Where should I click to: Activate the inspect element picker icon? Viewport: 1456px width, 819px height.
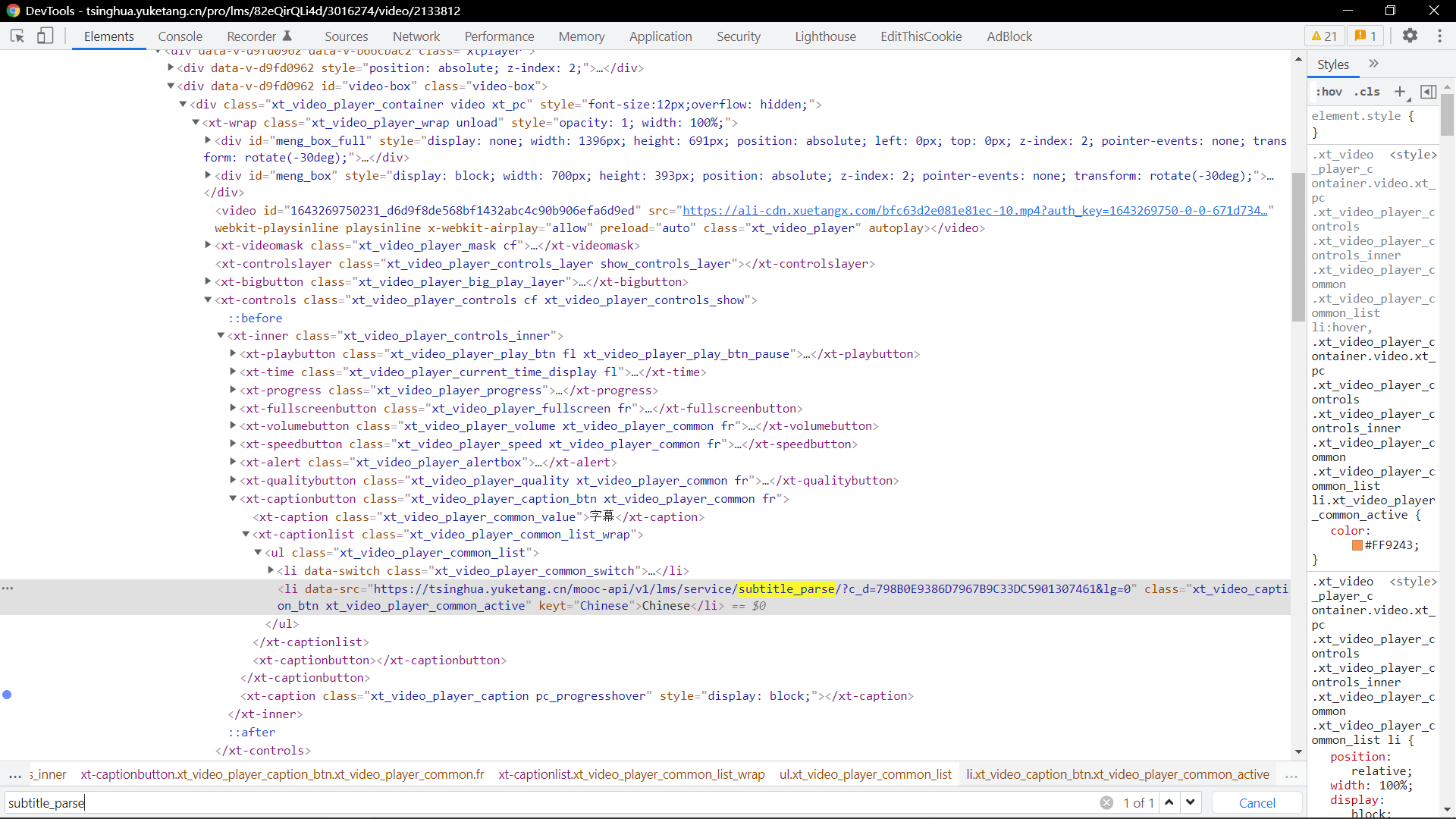[x=17, y=36]
